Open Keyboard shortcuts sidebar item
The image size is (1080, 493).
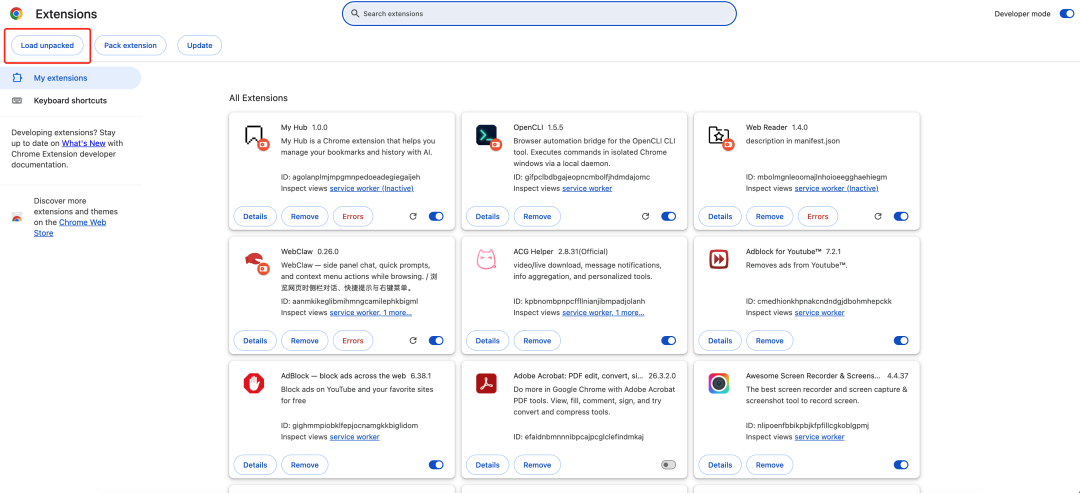70,100
